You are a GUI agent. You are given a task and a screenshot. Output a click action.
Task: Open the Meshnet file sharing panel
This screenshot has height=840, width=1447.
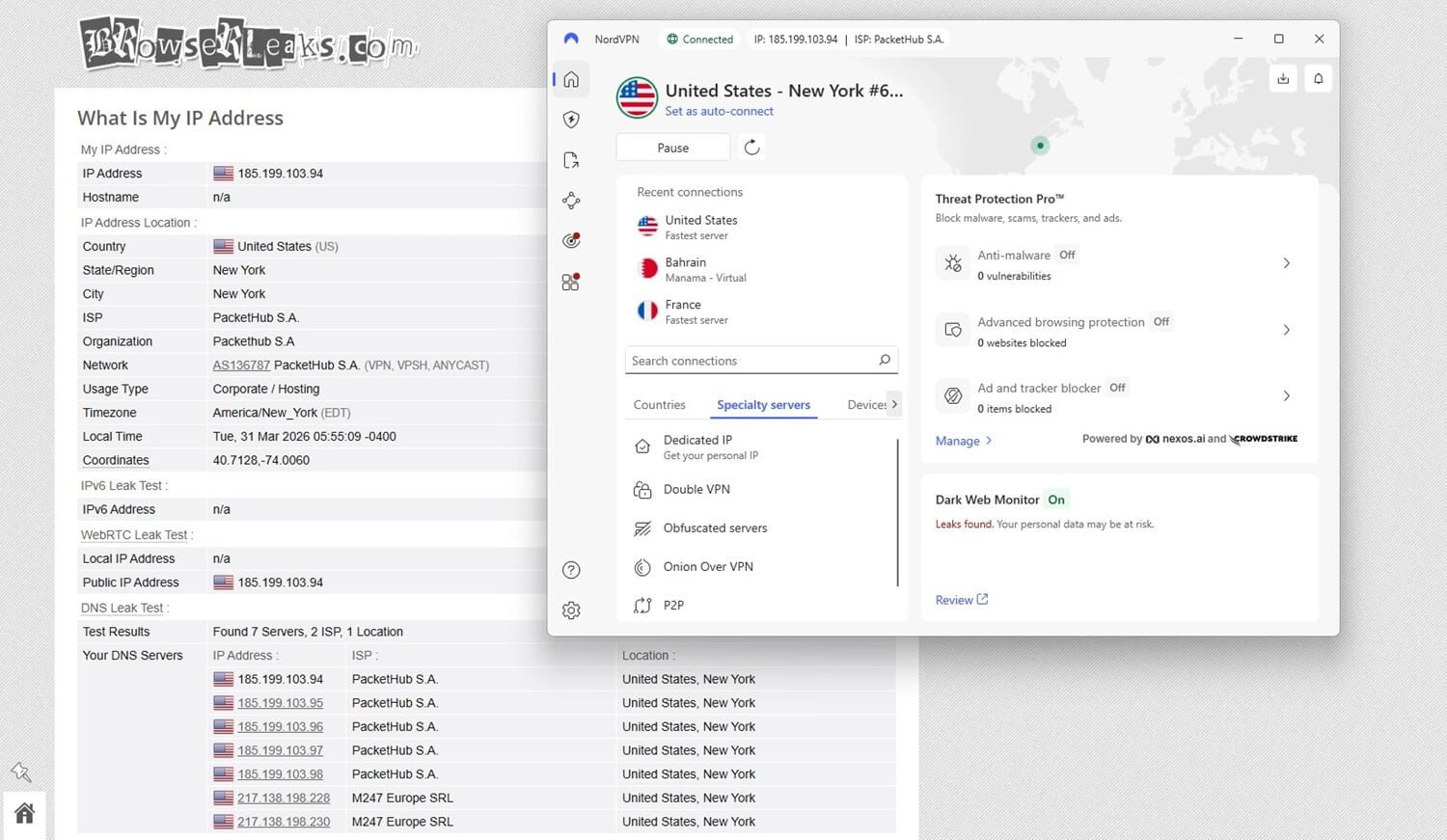click(x=571, y=159)
